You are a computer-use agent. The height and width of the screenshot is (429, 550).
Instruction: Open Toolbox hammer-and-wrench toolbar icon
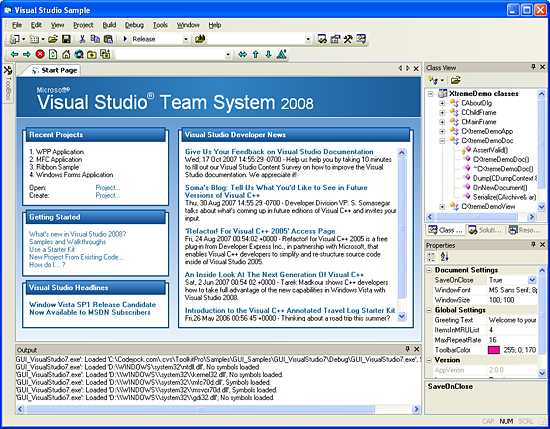348,39
